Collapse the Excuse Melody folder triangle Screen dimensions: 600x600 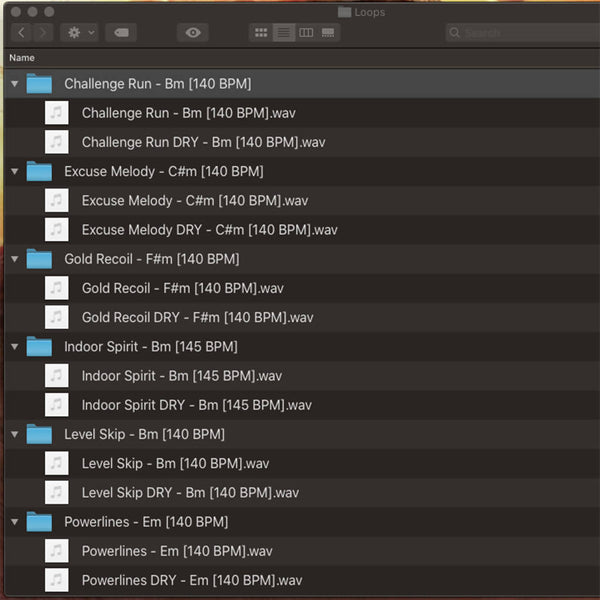coord(14,172)
